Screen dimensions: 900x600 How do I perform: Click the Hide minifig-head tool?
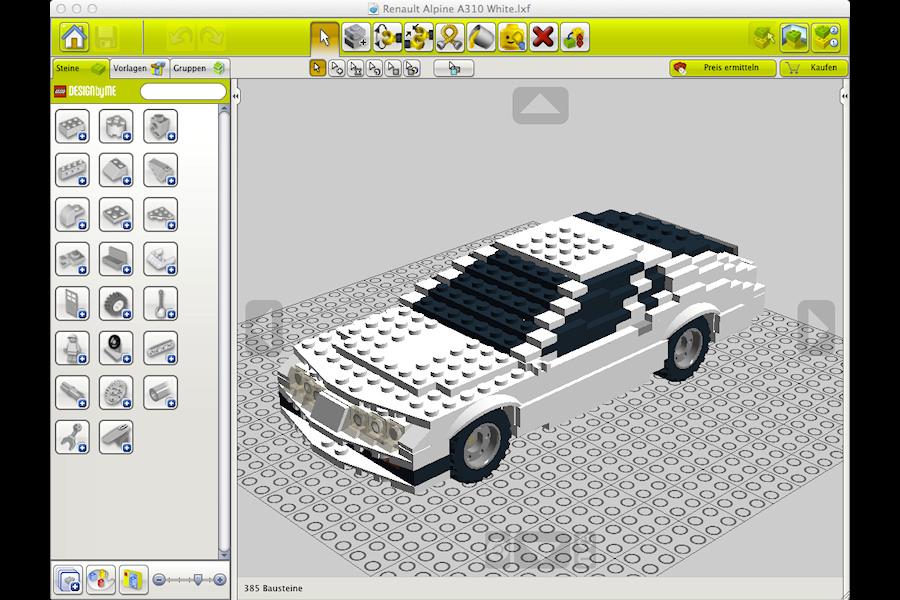tap(512, 38)
